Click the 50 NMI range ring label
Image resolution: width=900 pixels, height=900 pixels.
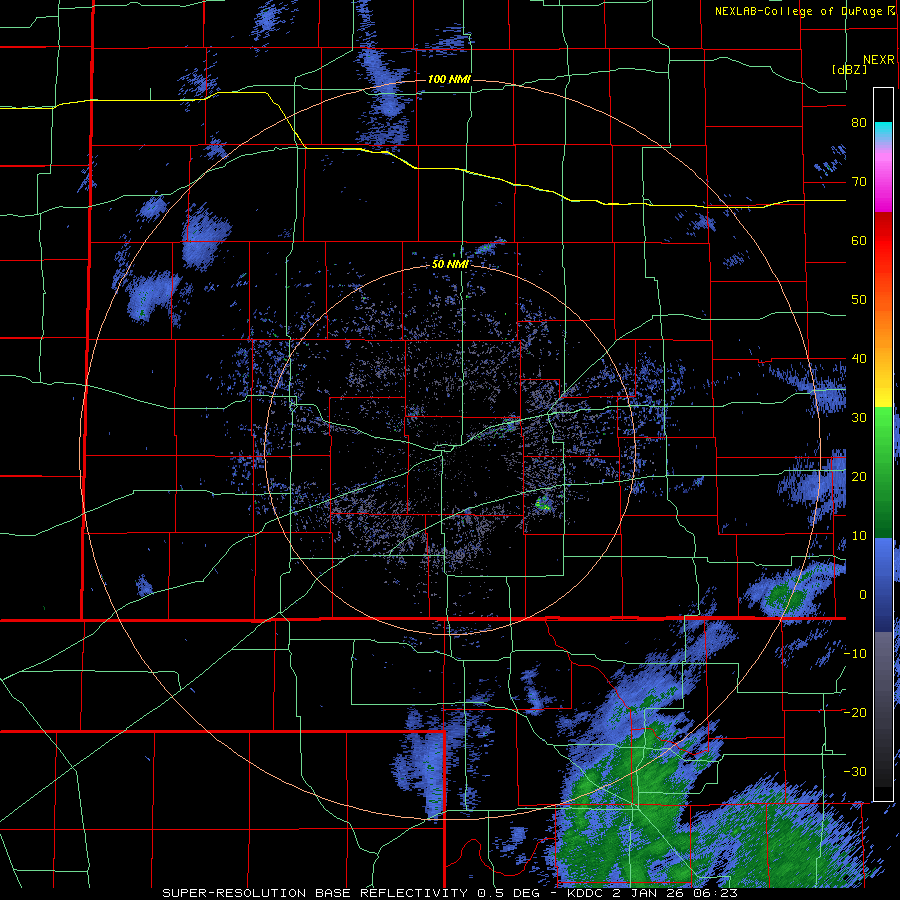451,265
